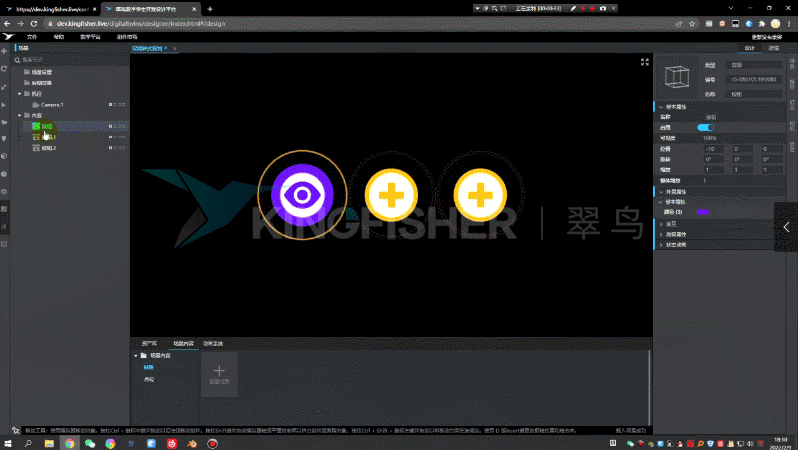Viewport: 798px width, 450px height.
Task: Click the 3D cube icon in left toolbar
Action: pyautogui.click(x=4, y=156)
